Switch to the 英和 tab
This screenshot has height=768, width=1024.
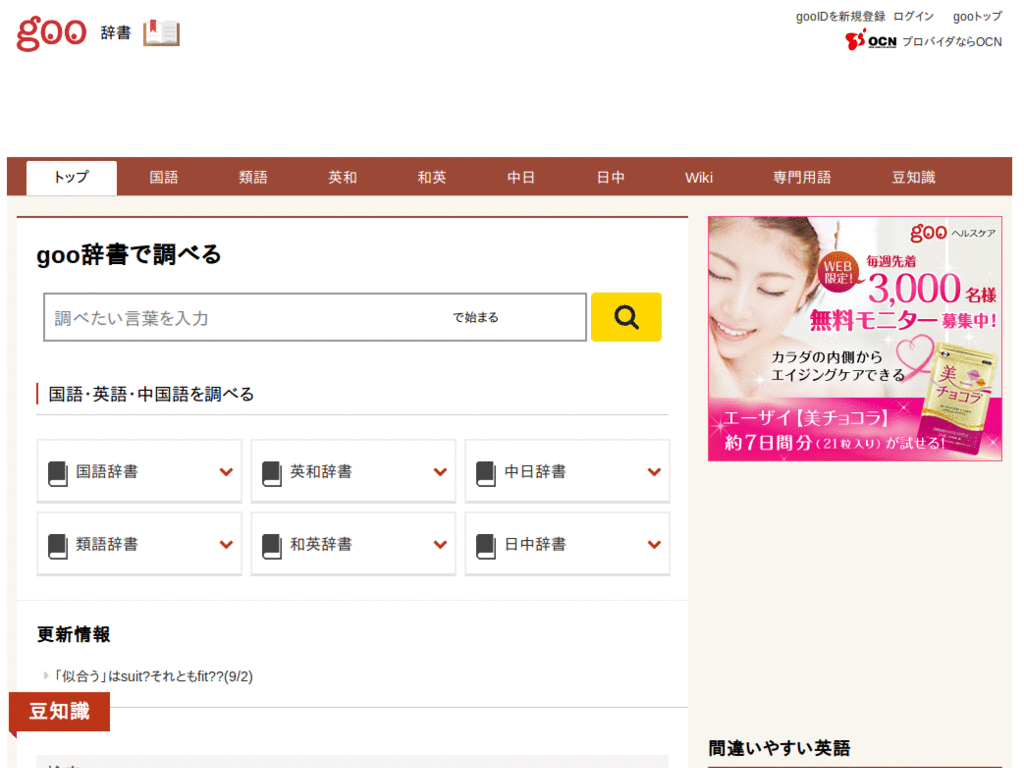click(342, 177)
